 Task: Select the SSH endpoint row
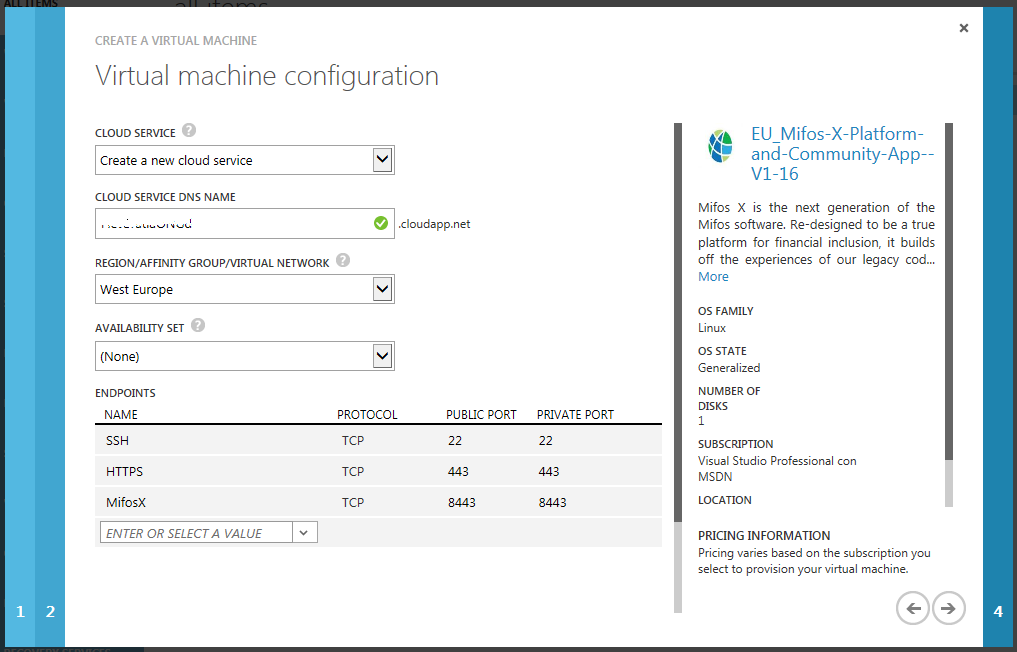378,440
